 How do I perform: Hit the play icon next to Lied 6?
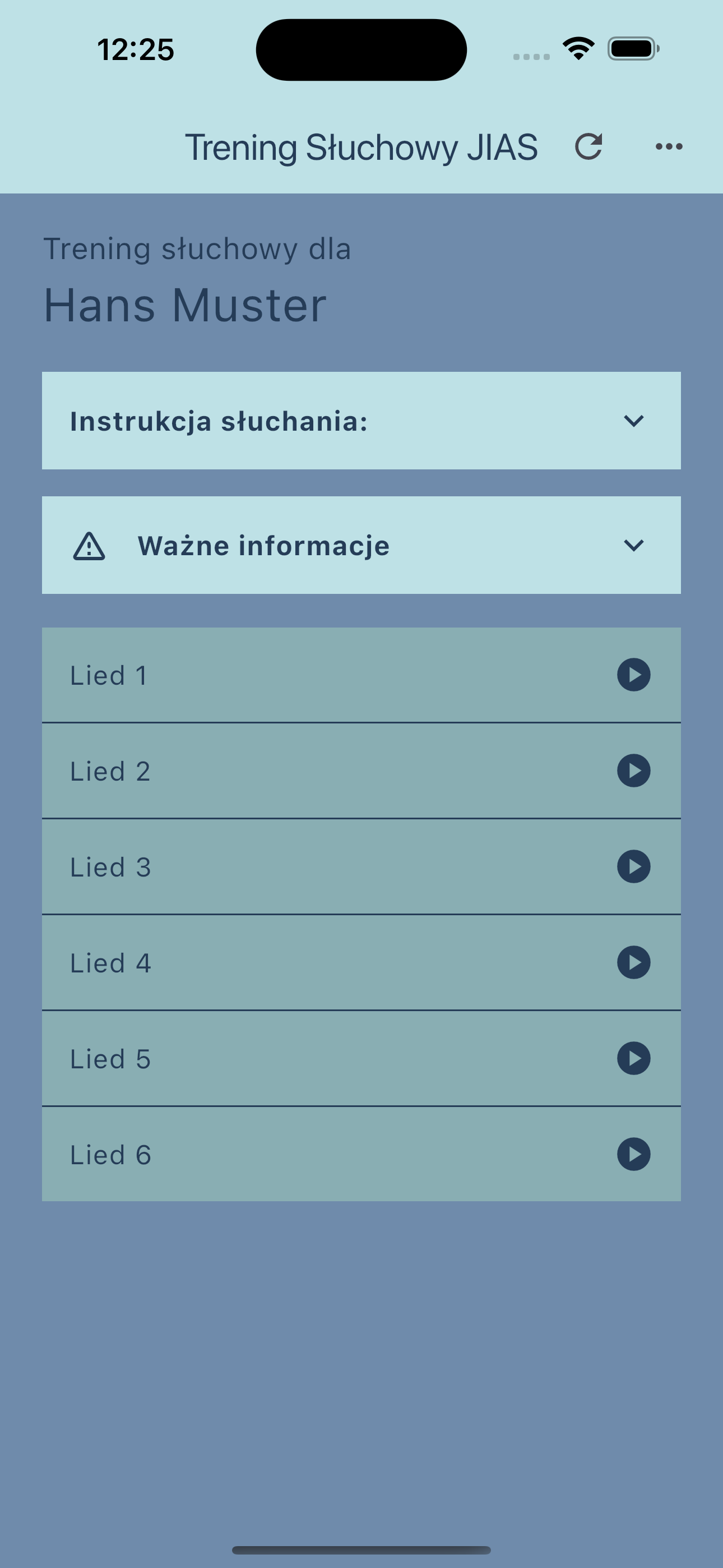pos(633,1154)
